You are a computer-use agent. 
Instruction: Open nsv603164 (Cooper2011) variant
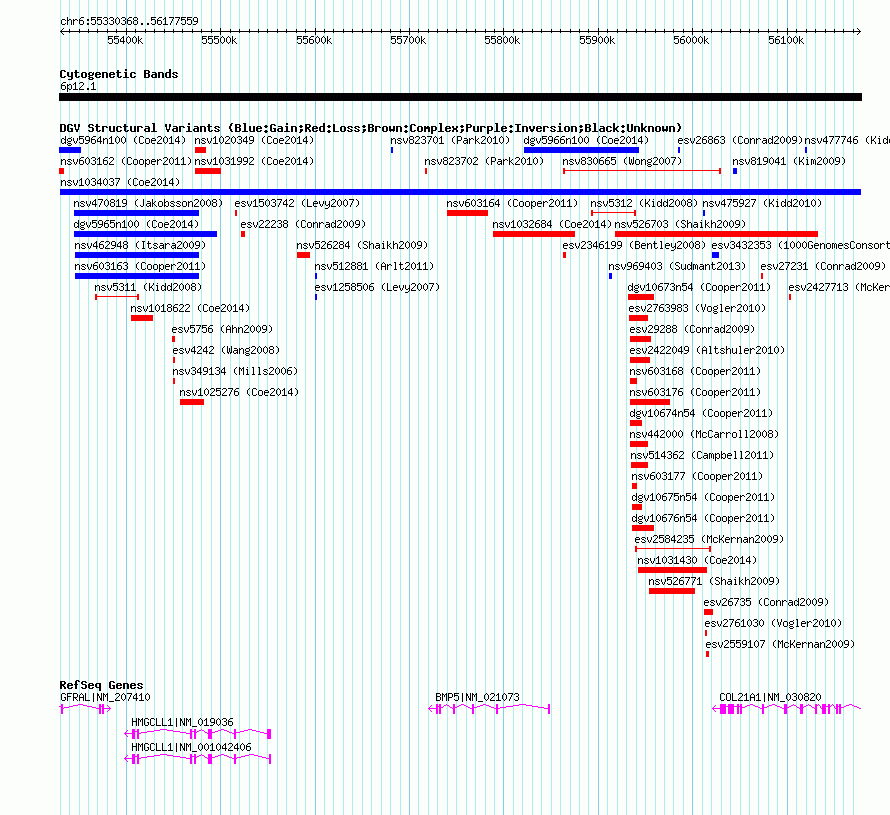click(512, 203)
